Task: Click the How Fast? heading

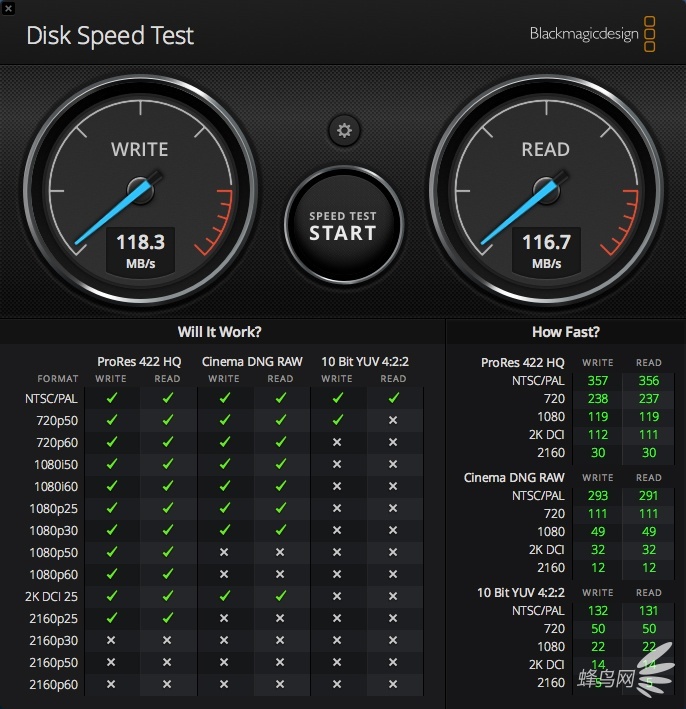Action: (x=566, y=332)
